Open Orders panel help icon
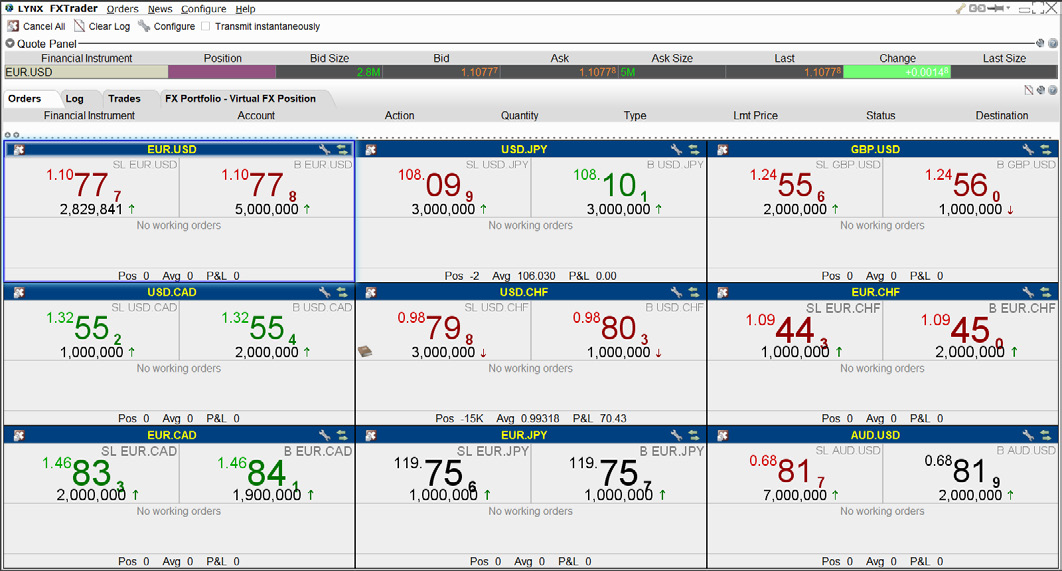The height and width of the screenshot is (571, 1062). click(1053, 90)
